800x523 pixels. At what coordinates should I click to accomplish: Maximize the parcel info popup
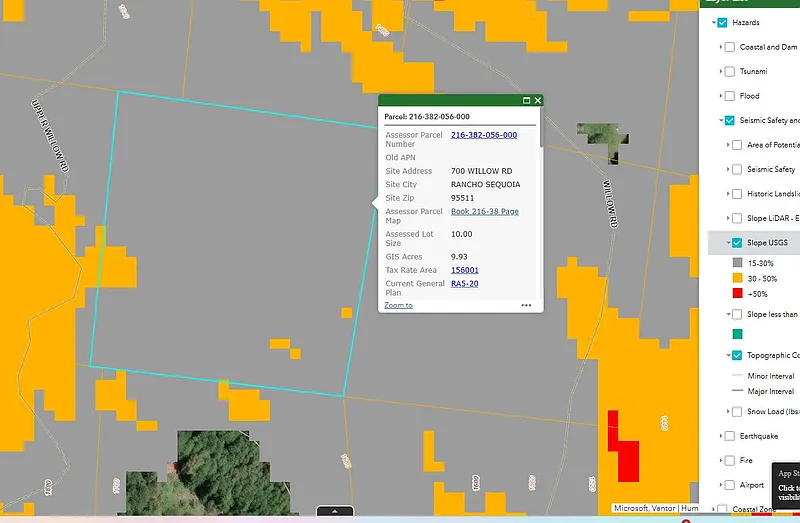(526, 100)
